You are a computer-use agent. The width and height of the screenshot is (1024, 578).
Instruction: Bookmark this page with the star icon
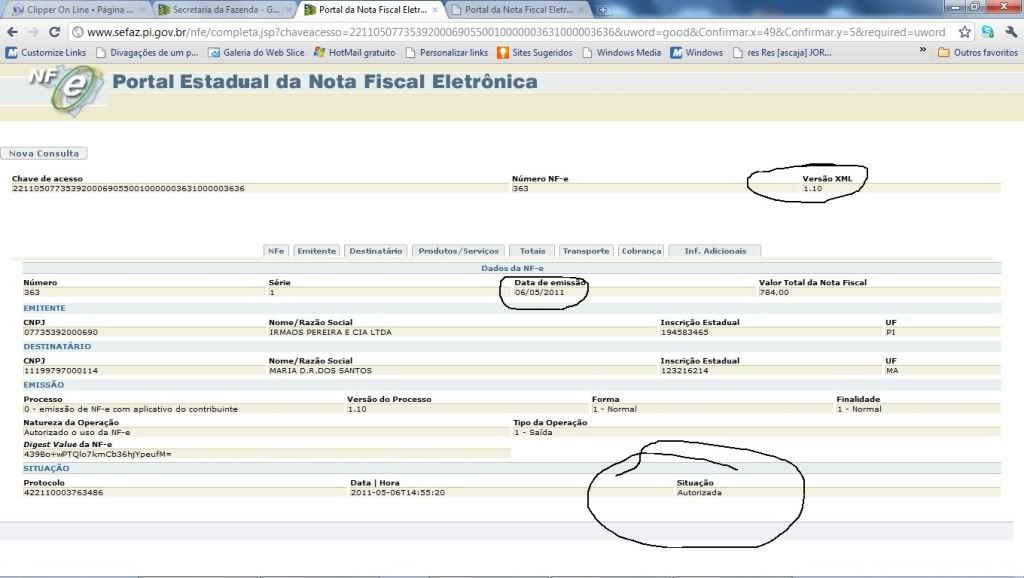(965, 32)
